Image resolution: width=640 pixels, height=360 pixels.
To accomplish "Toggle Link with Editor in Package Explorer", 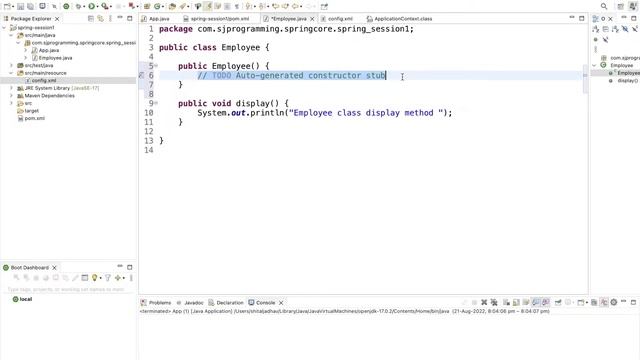I will (100, 18).
